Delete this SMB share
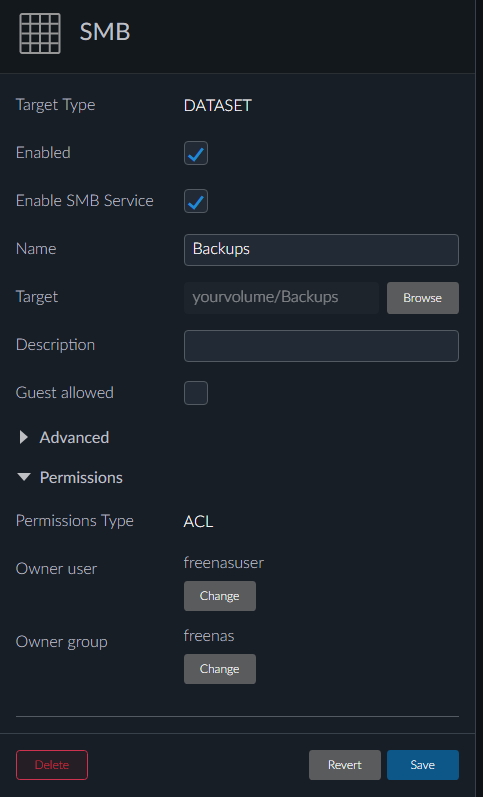The width and height of the screenshot is (483, 797). (52, 764)
